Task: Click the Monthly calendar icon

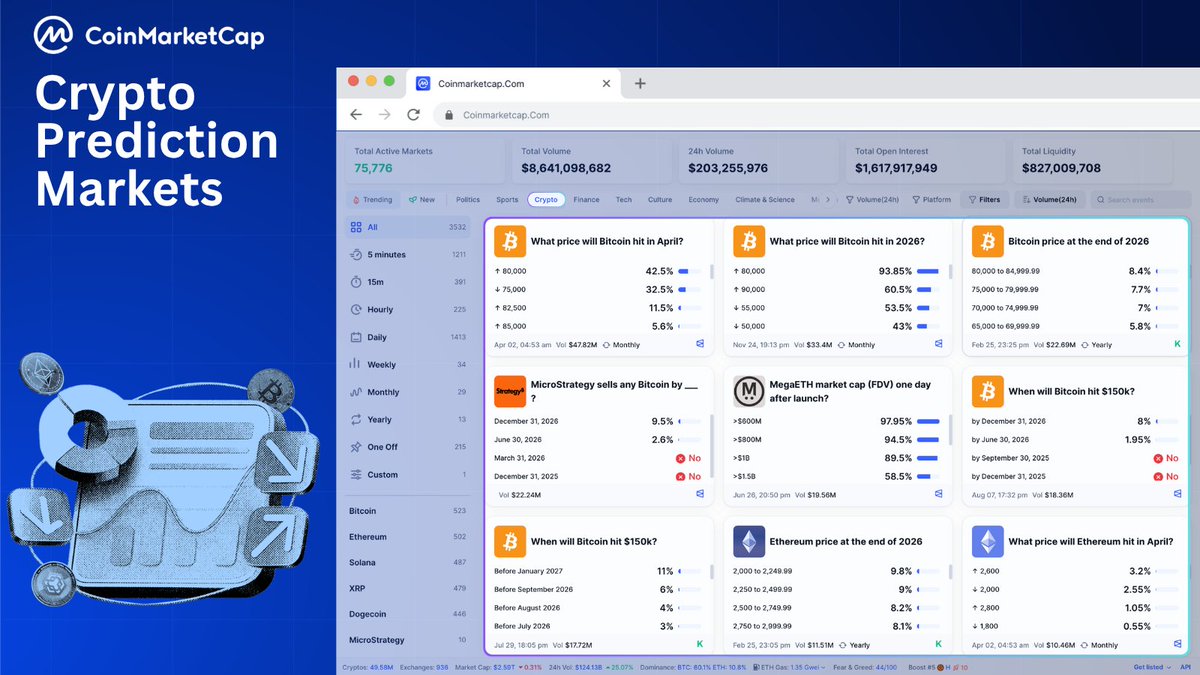Action: point(356,392)
